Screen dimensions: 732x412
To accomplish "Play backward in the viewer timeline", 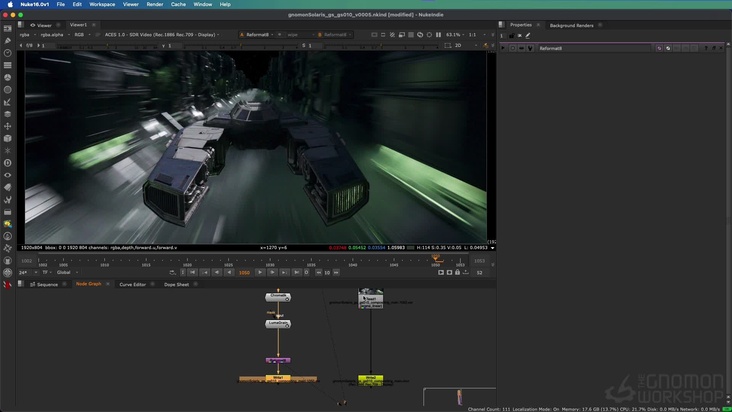I will click(229, 272).
